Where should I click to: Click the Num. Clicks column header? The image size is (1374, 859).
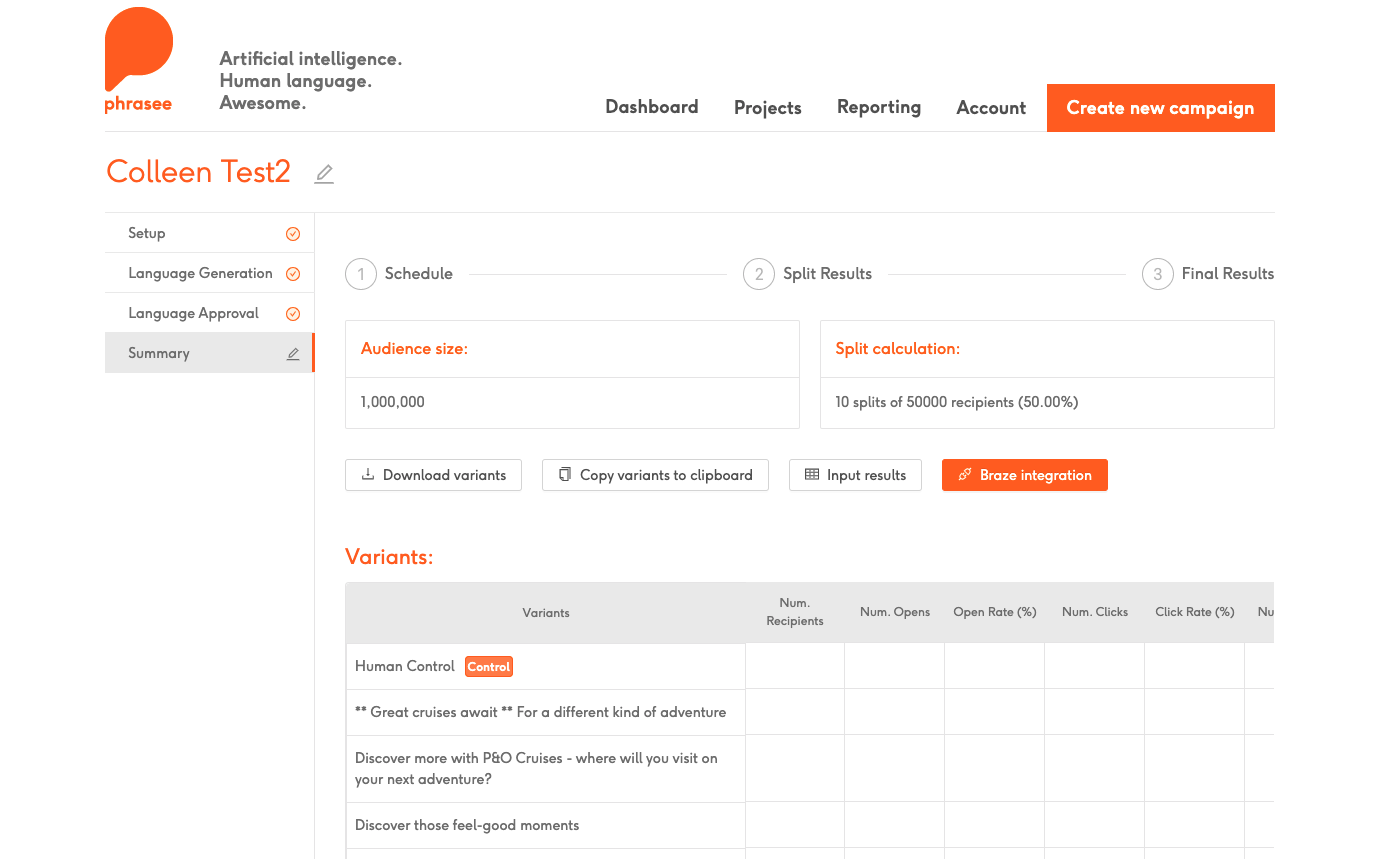point(1095,612)
